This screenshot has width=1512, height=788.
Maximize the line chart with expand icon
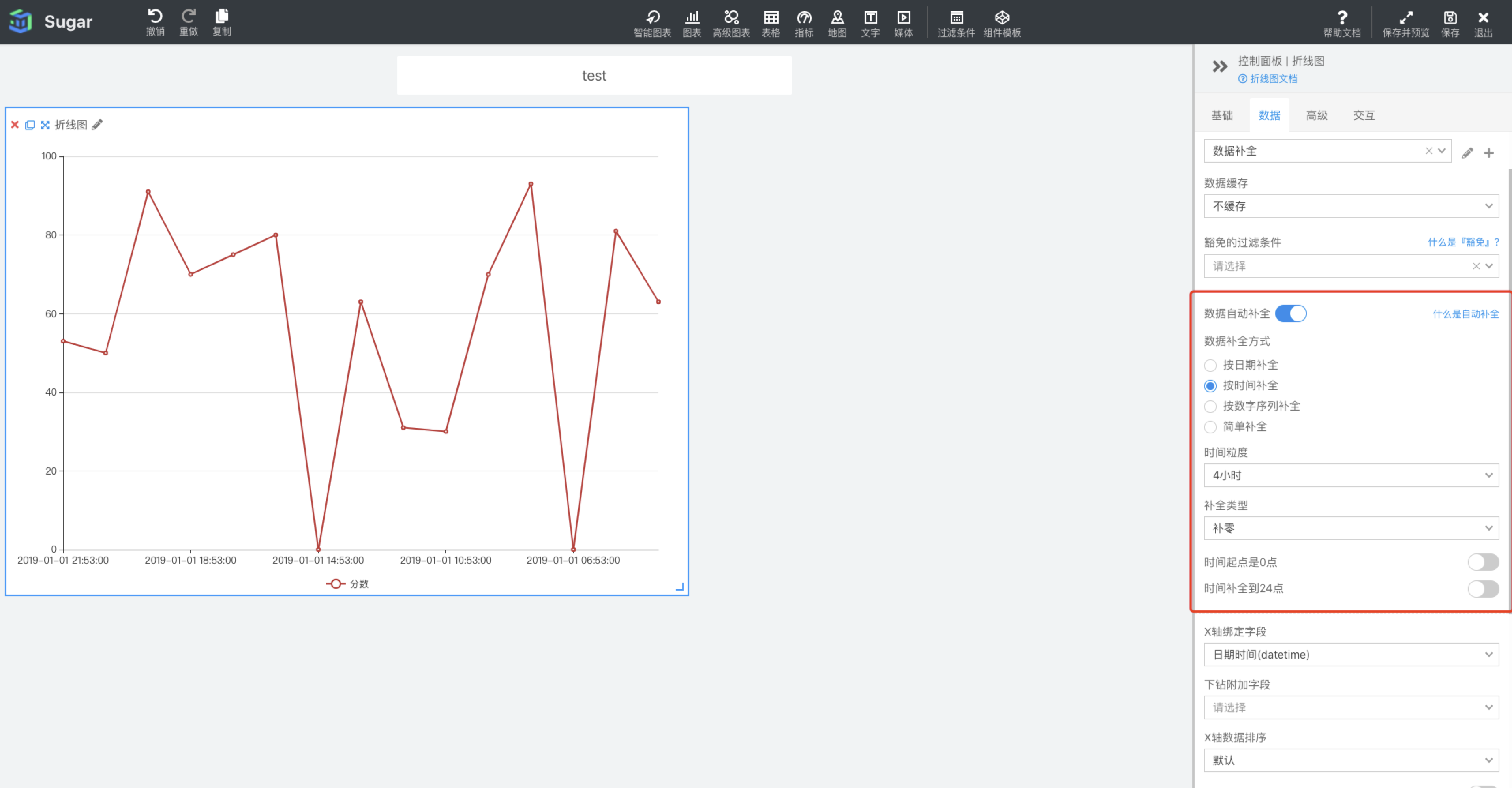pyautogui.click(x=45, y=124)
